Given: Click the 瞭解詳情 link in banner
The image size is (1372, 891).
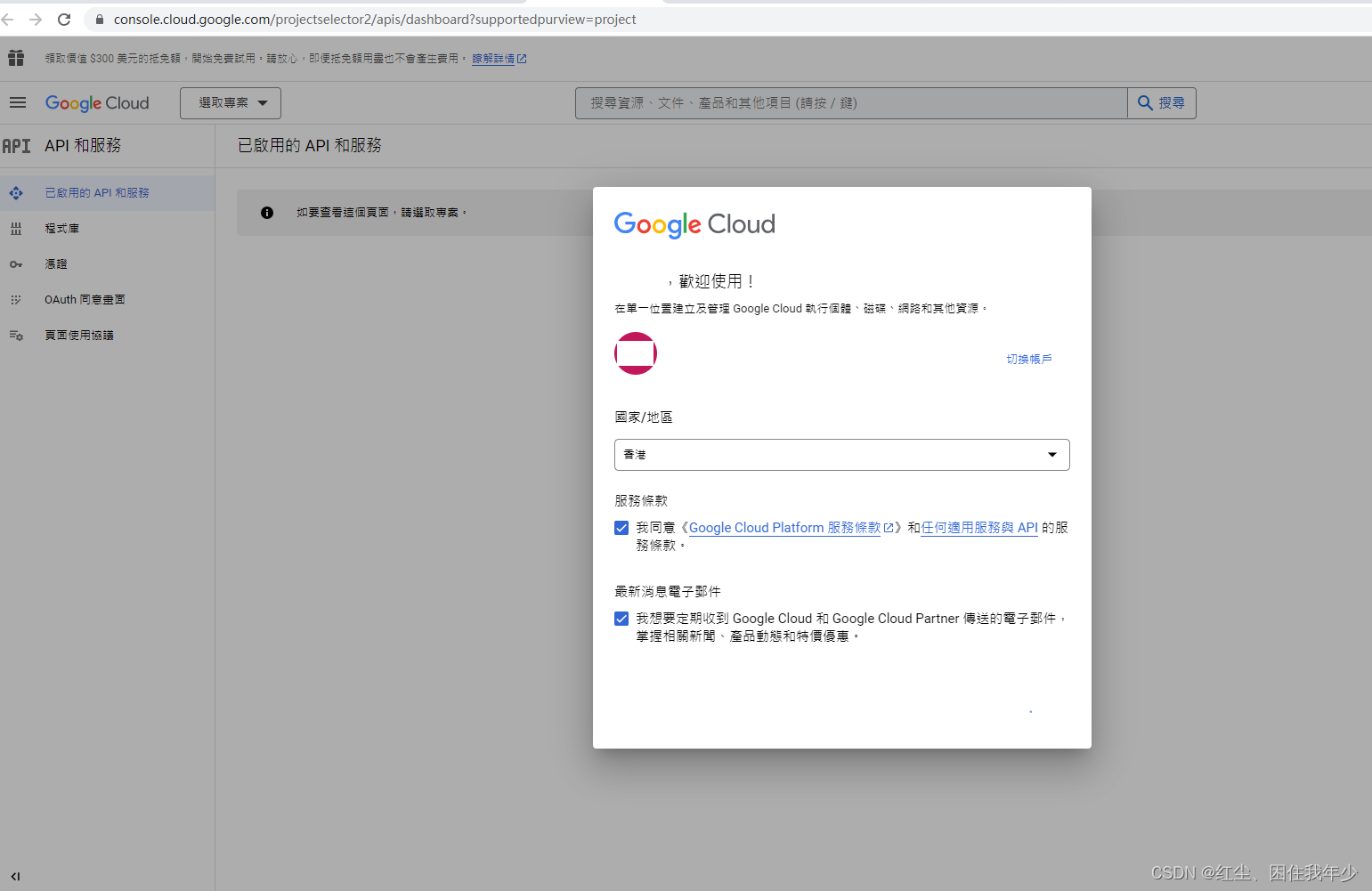Looking at the screenshot, I should [x=493, y=59].
